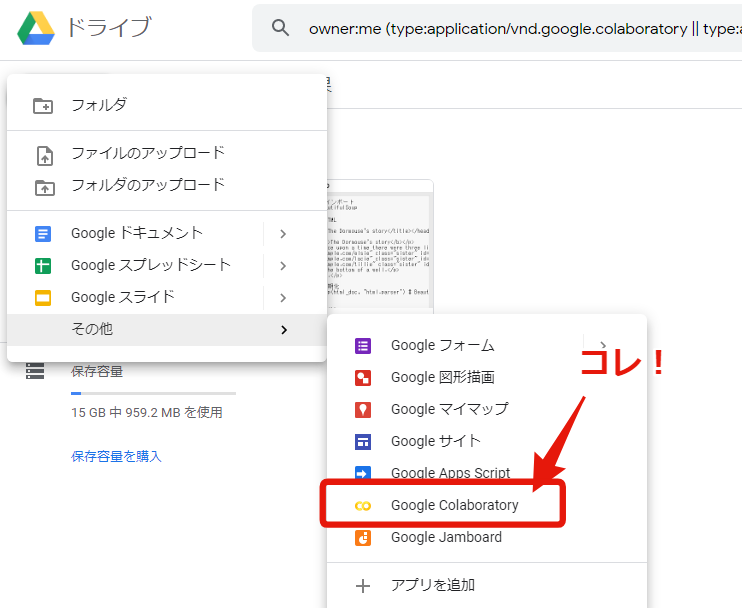This screenshot has height=608, width=742.
Task: Click the yellow Google Slides icon
Action: click(x=43, y=298)
